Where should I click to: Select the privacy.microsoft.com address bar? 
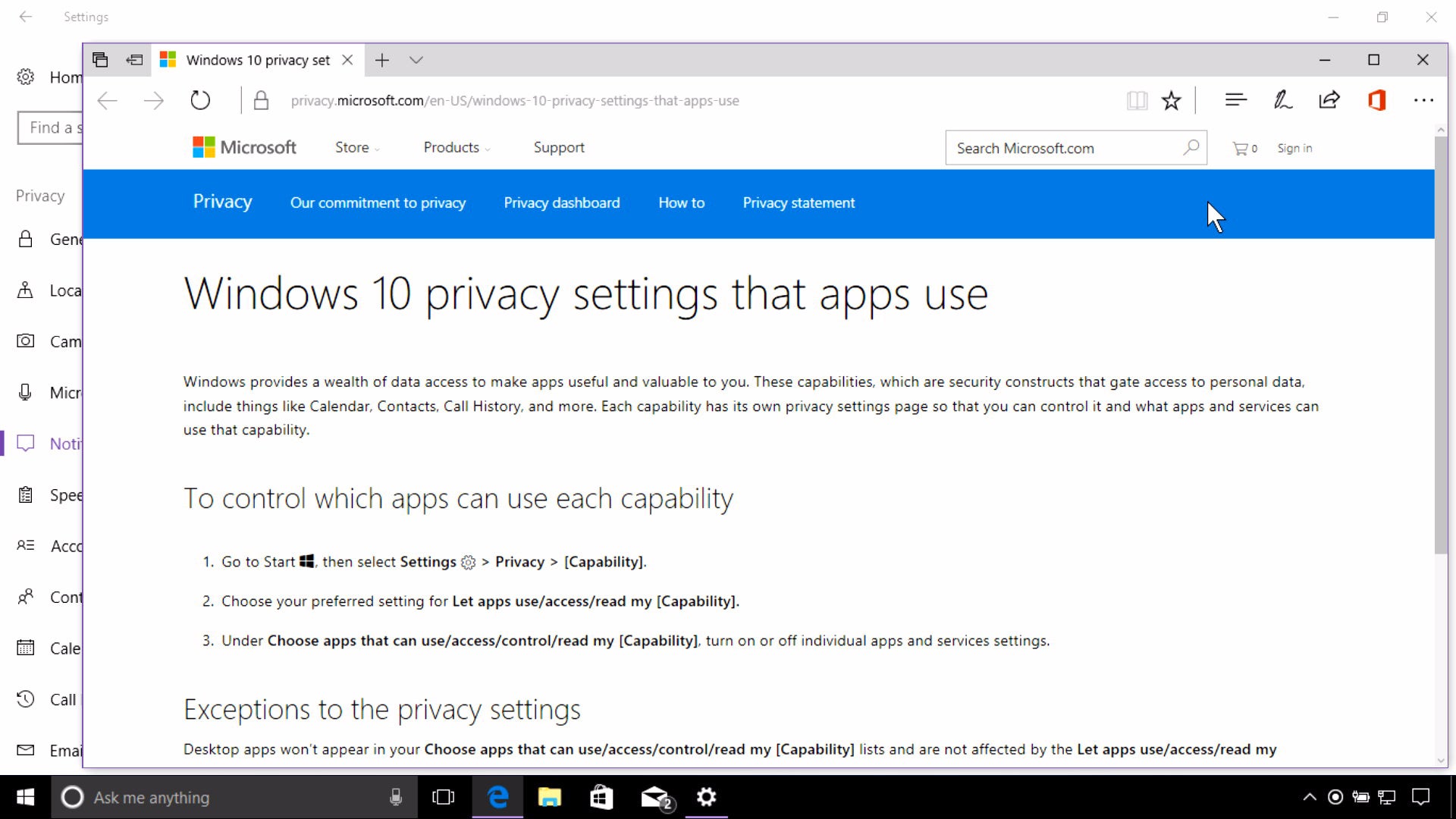tap(515, 101)
